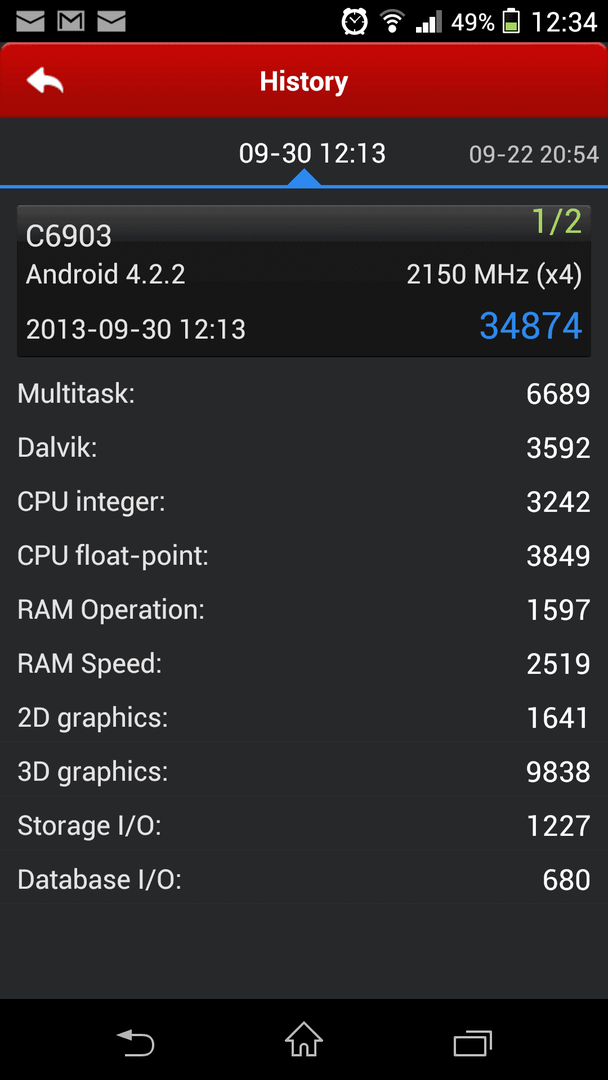Switch to the 09-22 20:54 history tab

pyautogui.click(x=534, y=155)
